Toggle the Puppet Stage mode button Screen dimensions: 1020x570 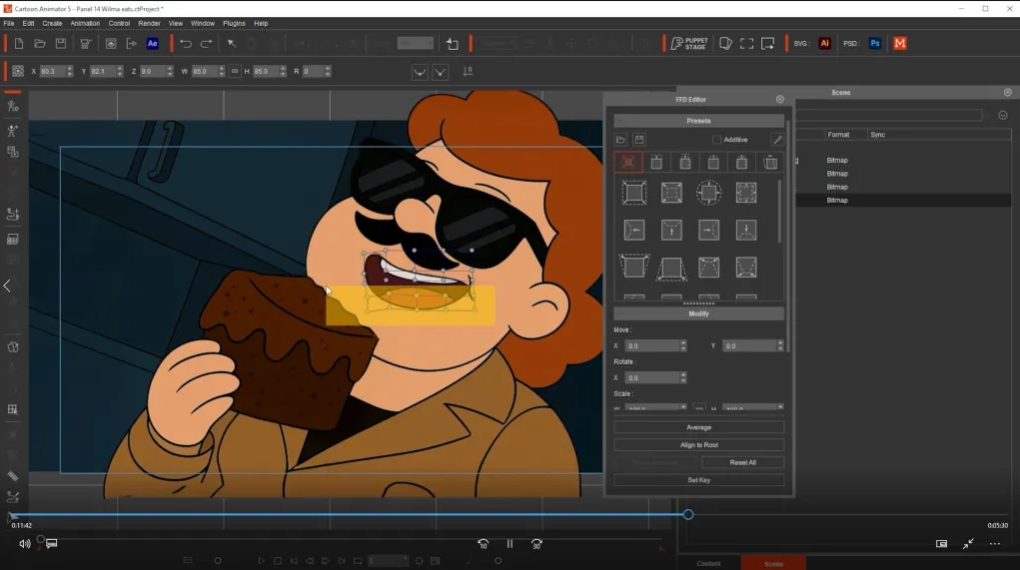pyautogui.click(x=688, y=44)
